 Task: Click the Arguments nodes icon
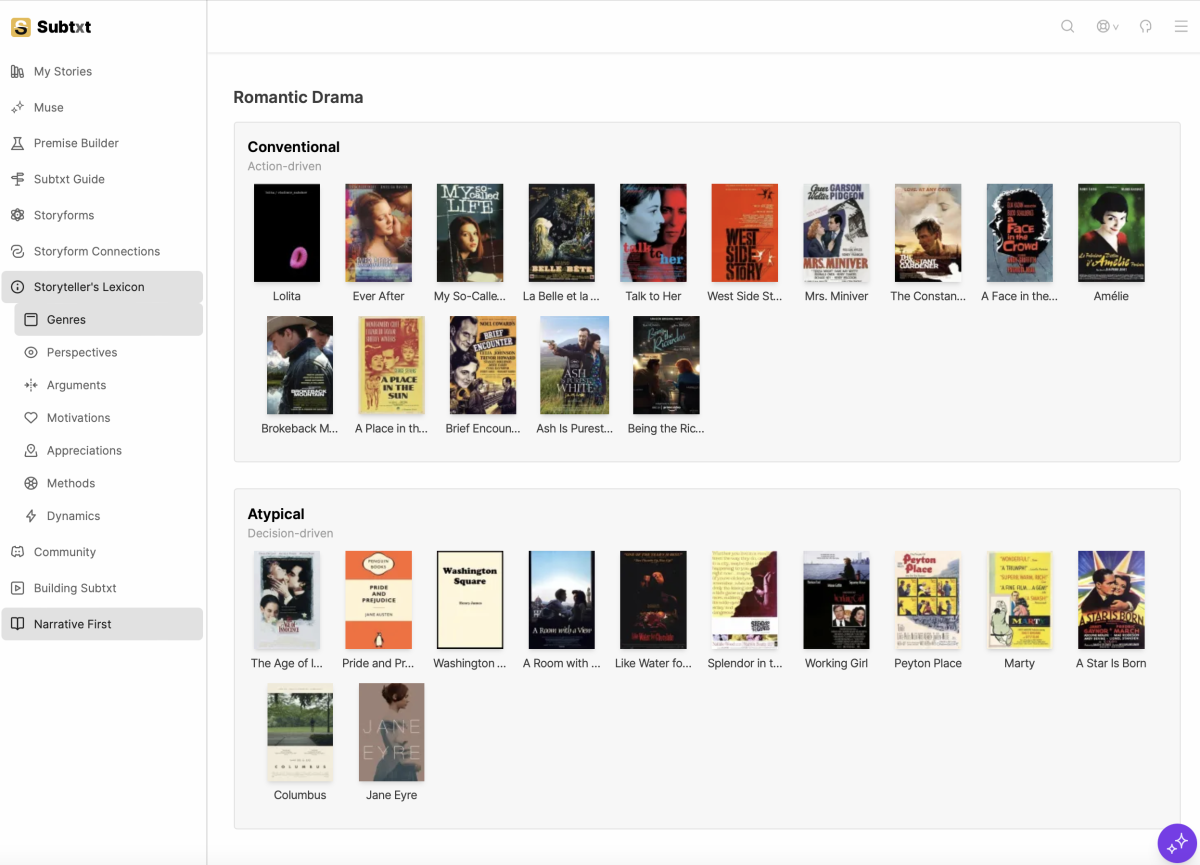31,385
